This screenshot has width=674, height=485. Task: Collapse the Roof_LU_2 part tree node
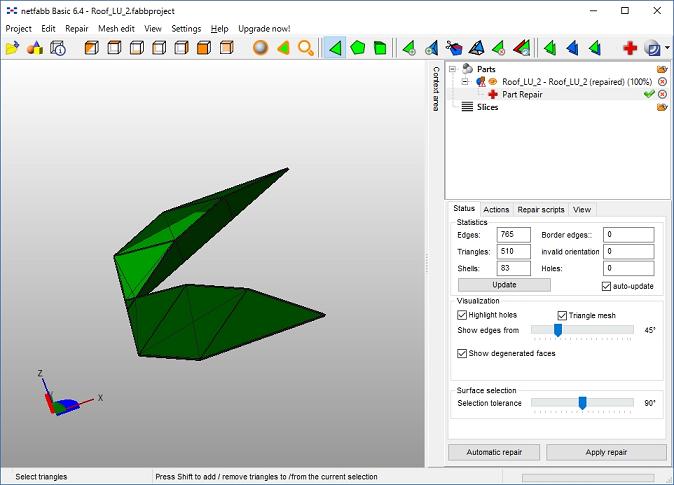(465, 81)
